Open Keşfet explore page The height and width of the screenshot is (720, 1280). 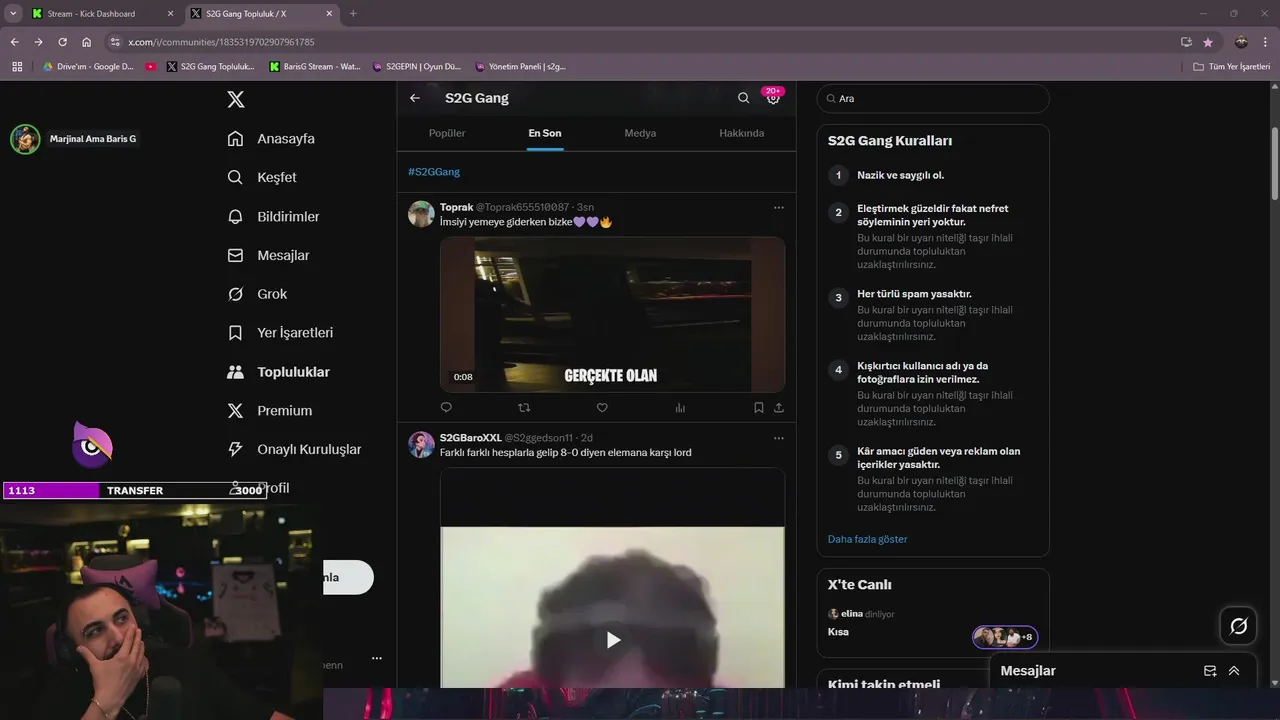[262, 177]
